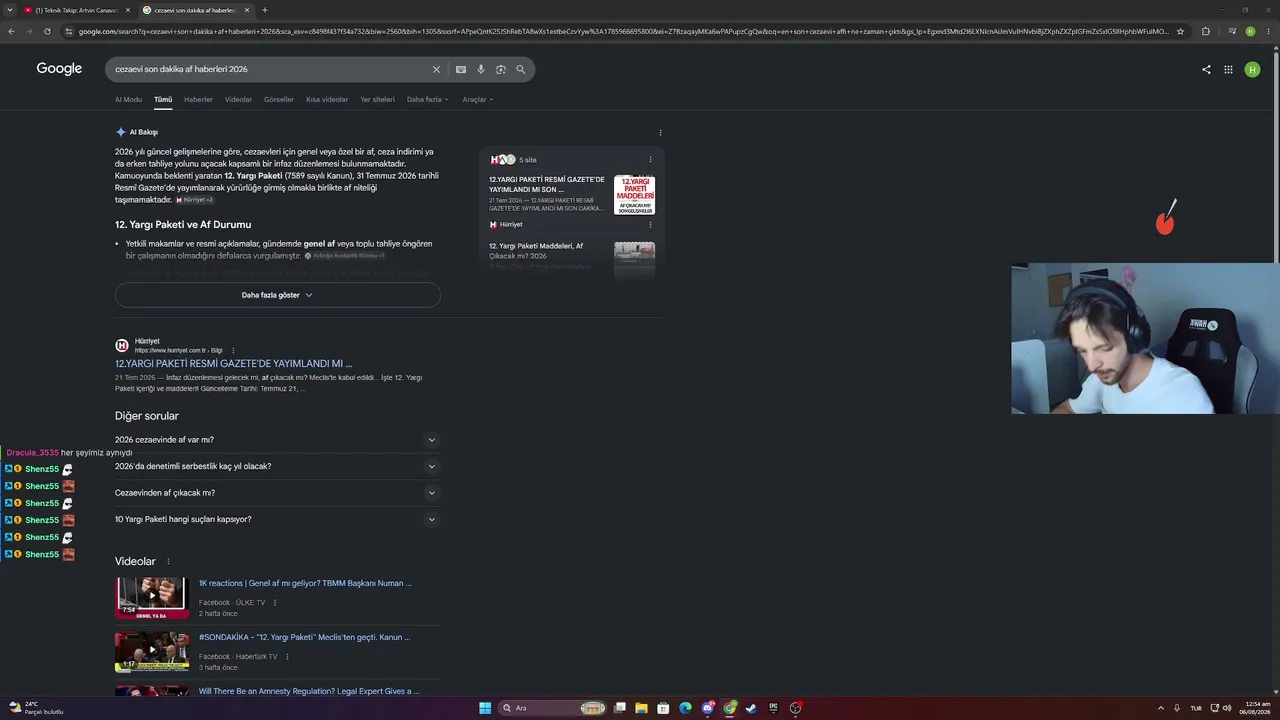Open Discord from the taskbar

tap(707, 708)
